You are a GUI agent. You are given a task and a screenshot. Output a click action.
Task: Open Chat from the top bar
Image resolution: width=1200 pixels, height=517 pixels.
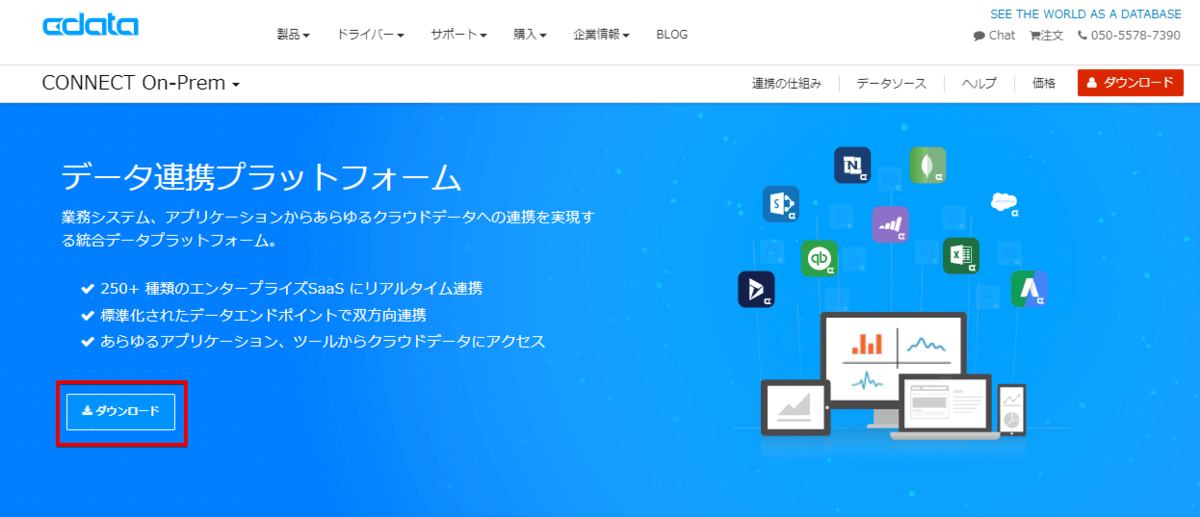(994, 35)
